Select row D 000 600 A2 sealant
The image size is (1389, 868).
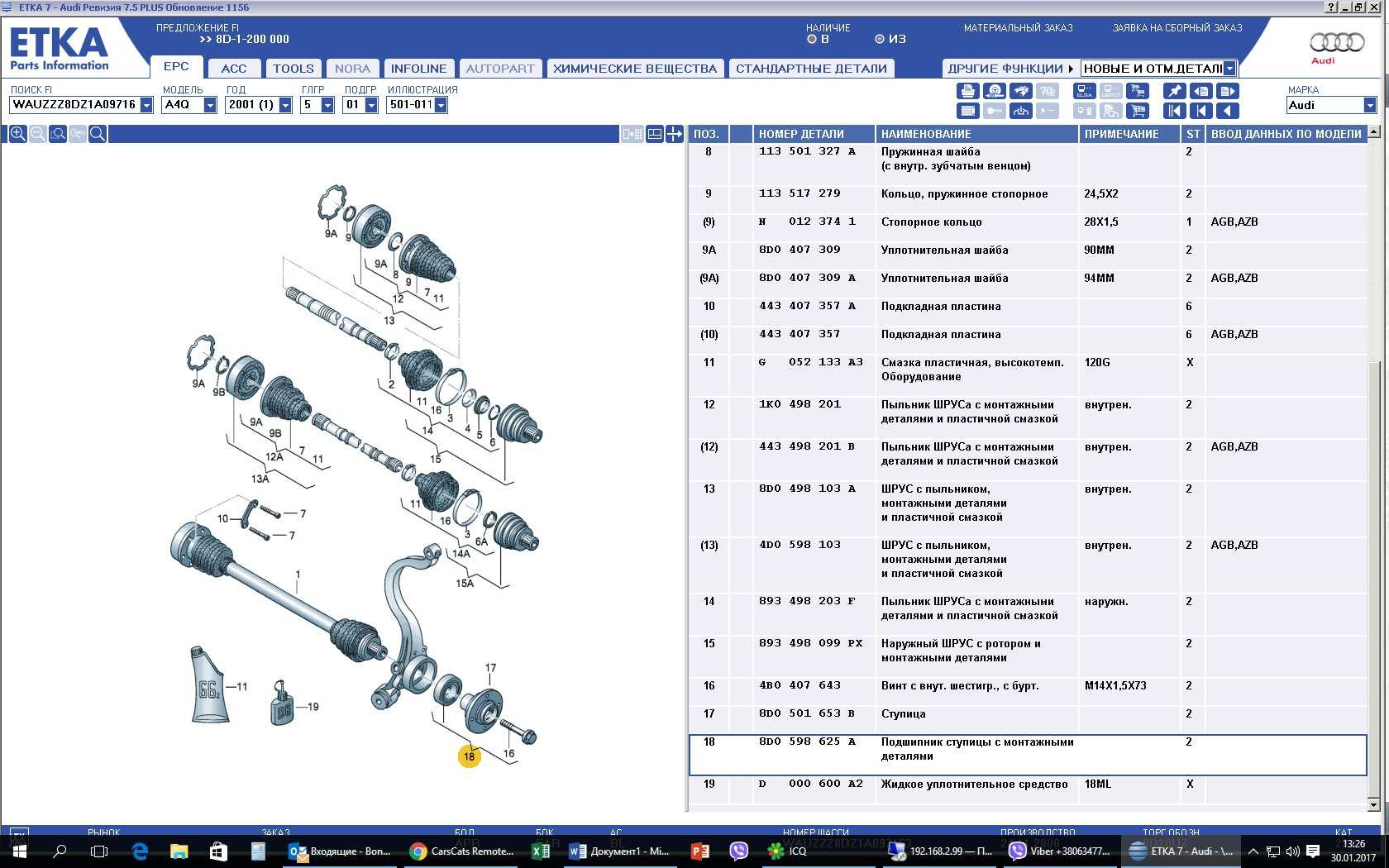pyautogui.click(x=1028, y=790)
